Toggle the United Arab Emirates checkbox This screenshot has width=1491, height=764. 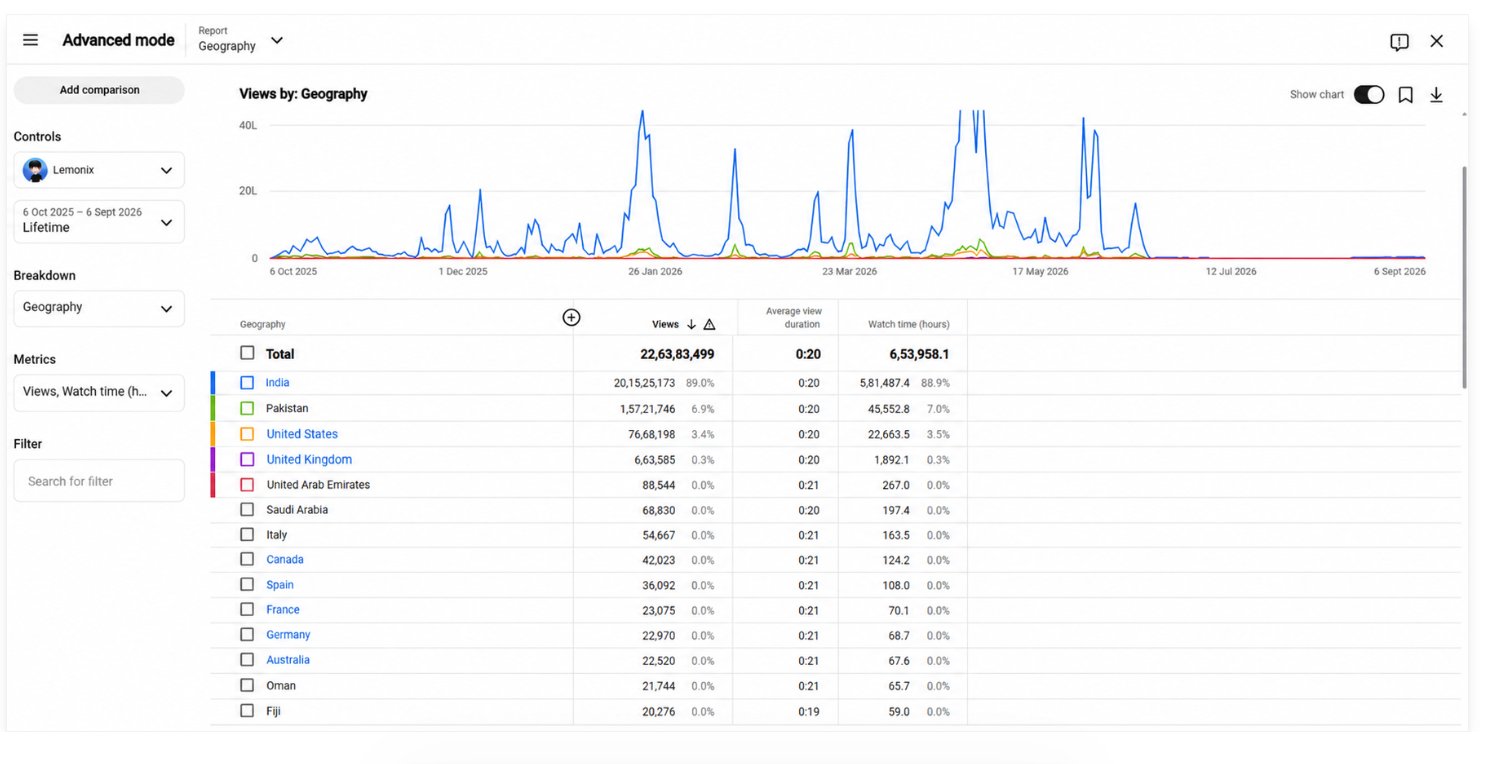(247, 484)
